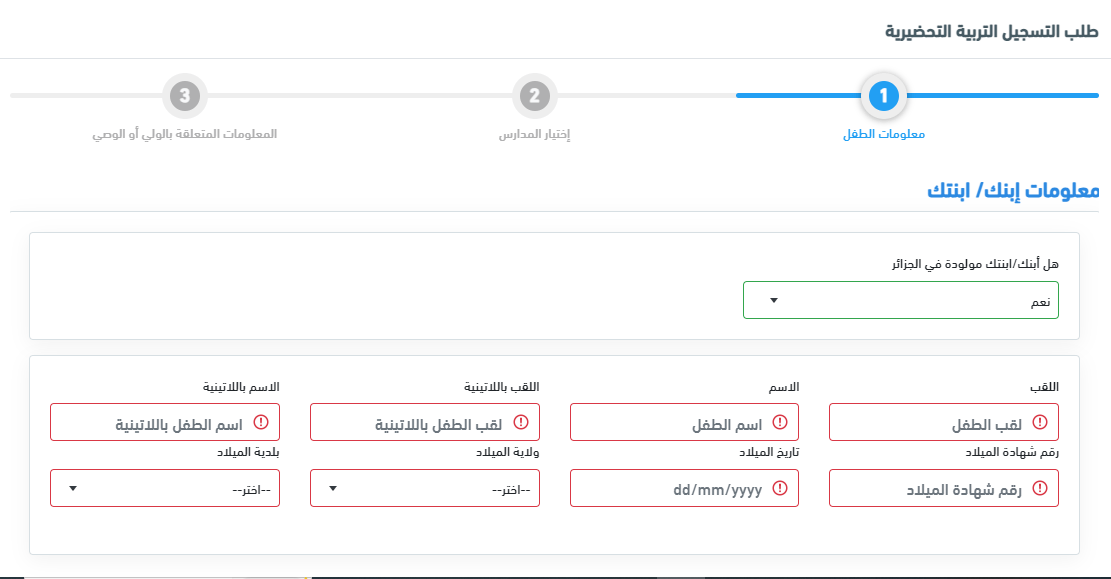
Task: Click warning icon in رقم شهادة الميلاد field
Action: (x=1039, y=488)
